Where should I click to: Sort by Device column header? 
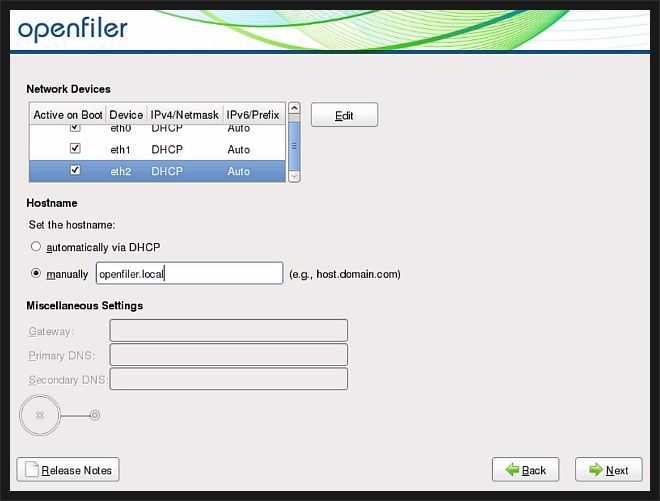(126, 115)
